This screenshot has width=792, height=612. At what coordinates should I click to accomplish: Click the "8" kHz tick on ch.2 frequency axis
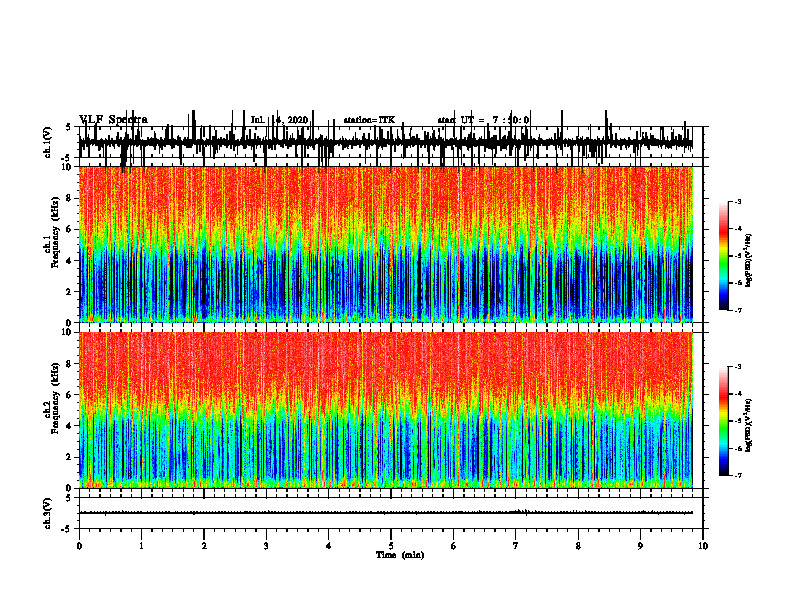70,364
